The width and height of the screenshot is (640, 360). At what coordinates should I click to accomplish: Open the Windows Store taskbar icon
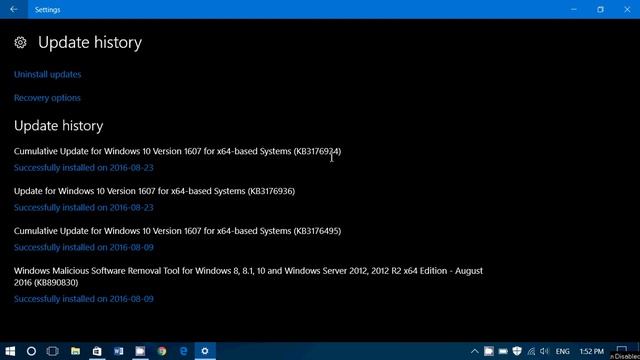tap(97, 351)
